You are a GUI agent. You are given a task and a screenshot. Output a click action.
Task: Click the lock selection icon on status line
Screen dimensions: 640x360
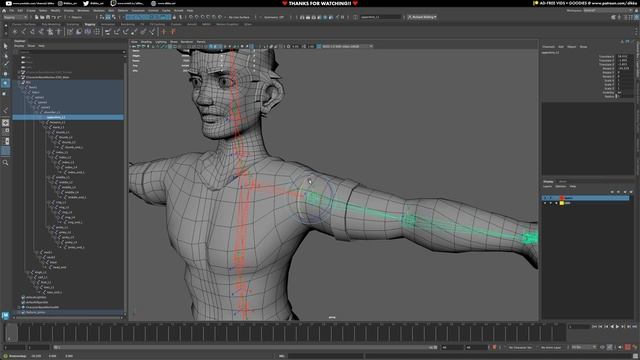[175, 17]
